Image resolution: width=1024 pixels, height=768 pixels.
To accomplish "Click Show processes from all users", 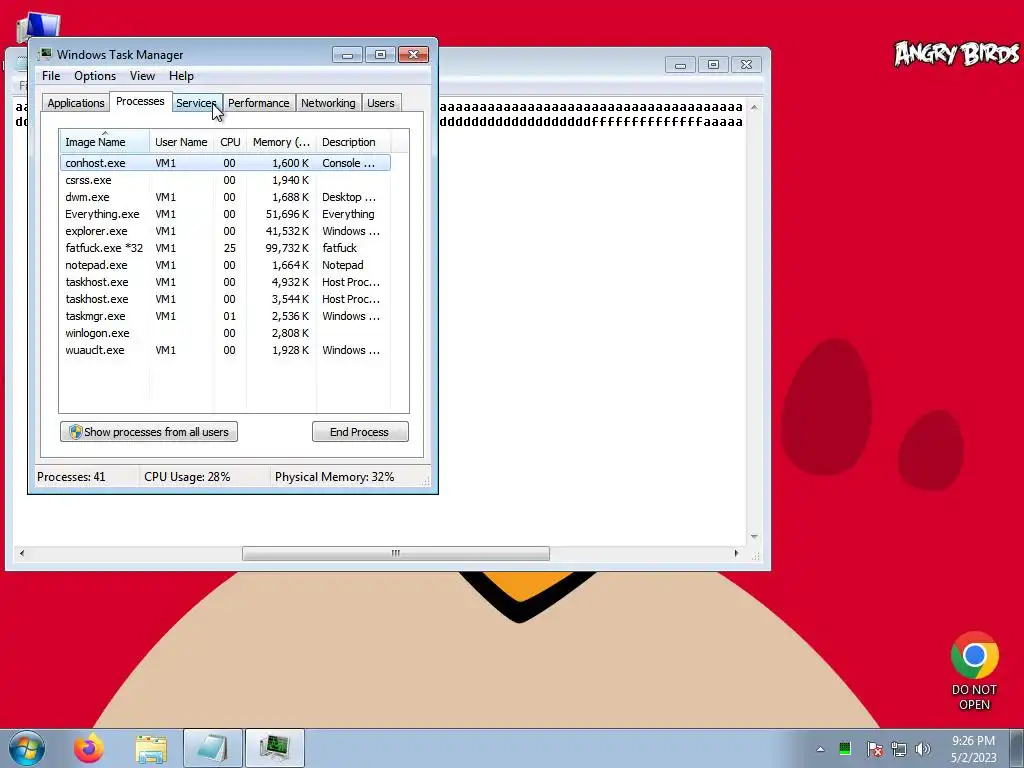I will click(149, 432).
